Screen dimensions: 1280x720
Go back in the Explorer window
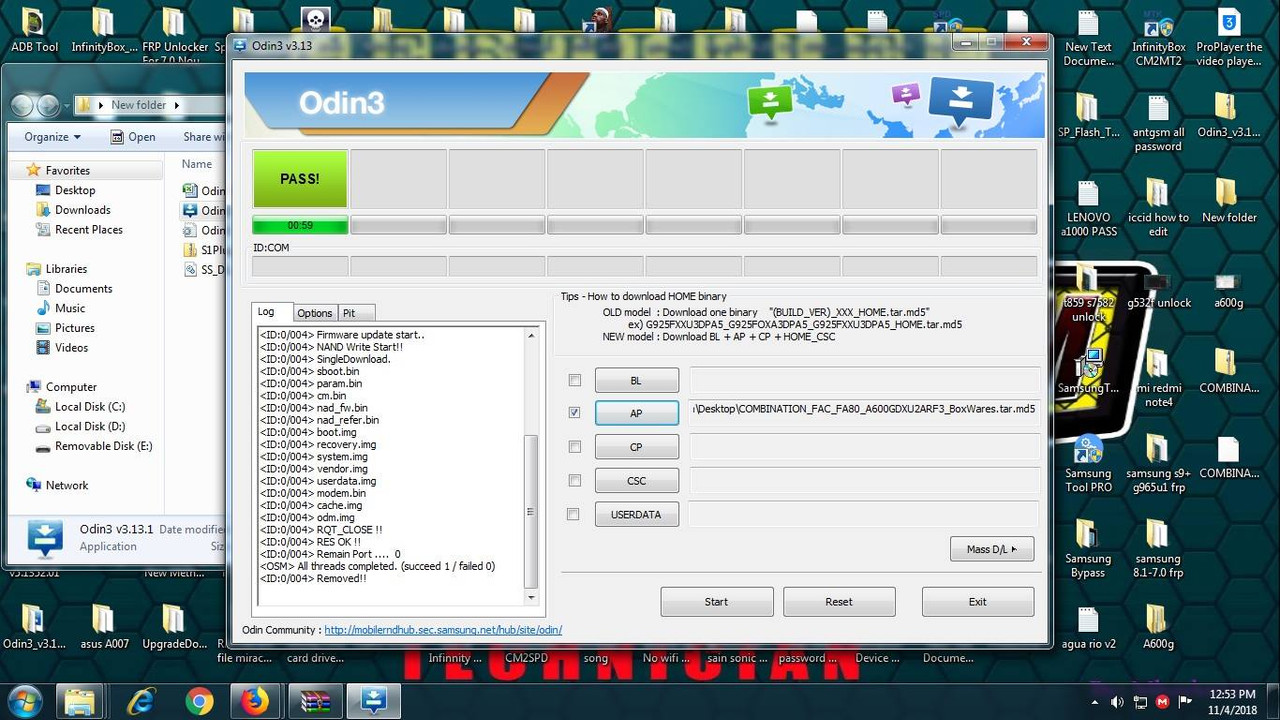click(22, 105)
